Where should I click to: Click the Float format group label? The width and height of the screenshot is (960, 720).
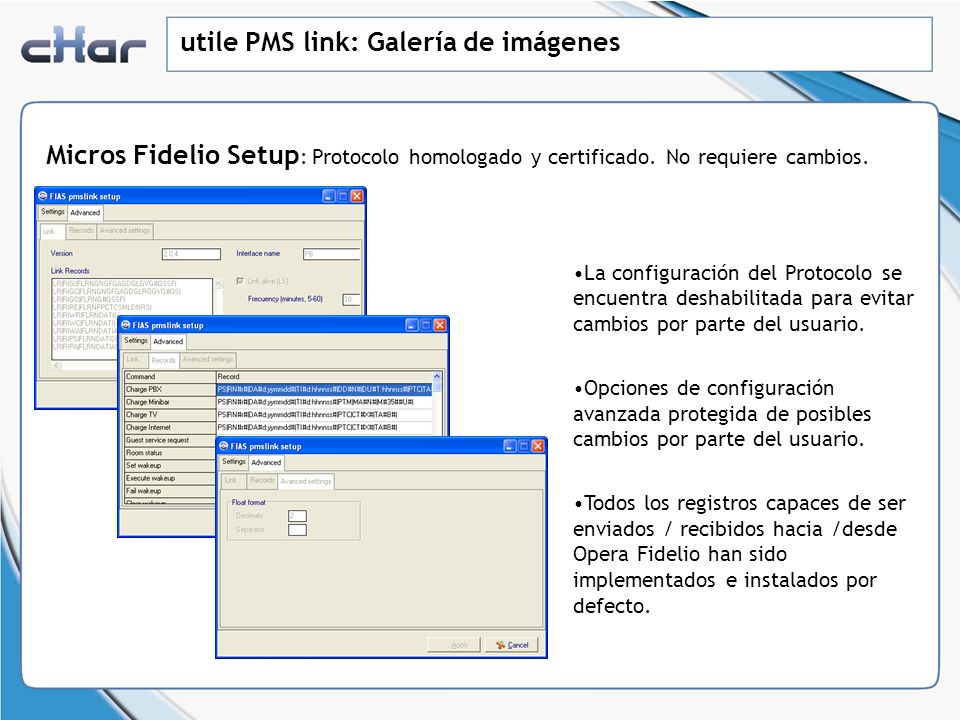pyautogui.click(x=249, y=502)
